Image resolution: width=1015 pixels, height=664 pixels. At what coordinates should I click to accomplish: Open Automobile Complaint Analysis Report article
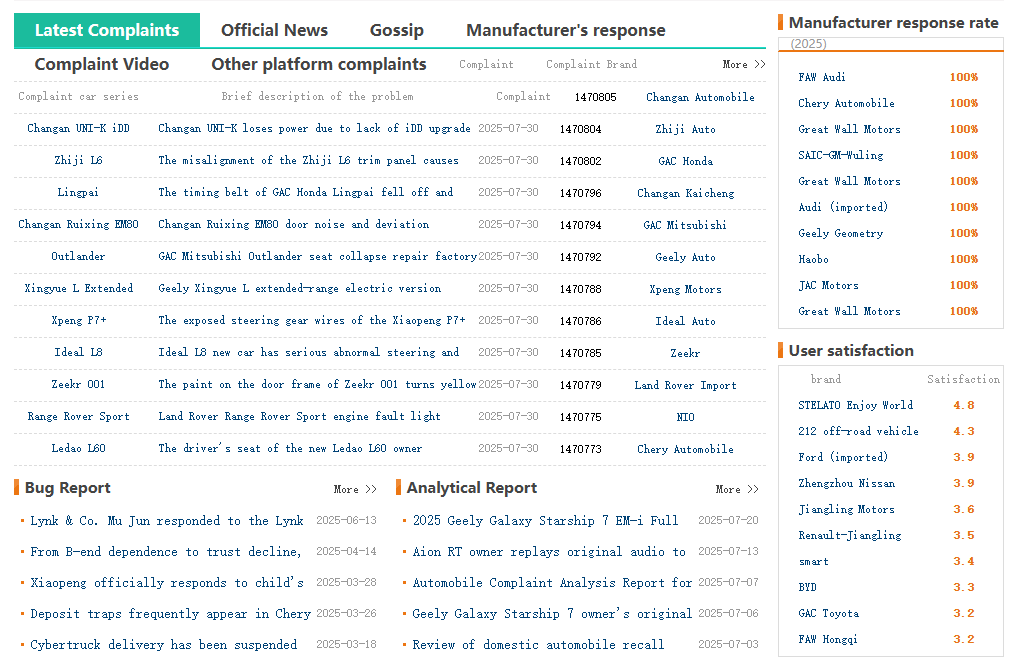[x=552, y=582]
